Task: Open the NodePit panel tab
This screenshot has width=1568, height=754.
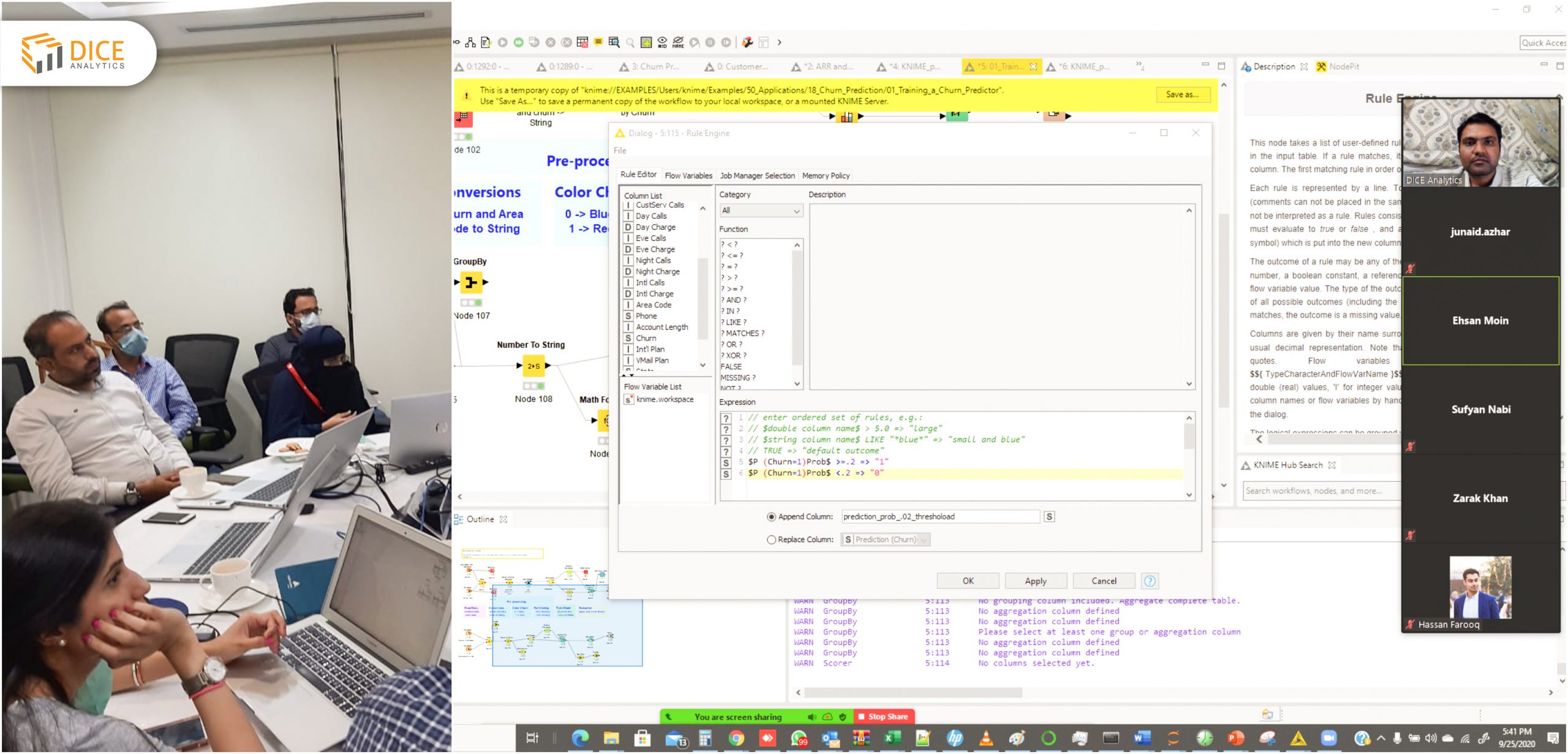Action: pyautogui.click(x=1338, y=66)
